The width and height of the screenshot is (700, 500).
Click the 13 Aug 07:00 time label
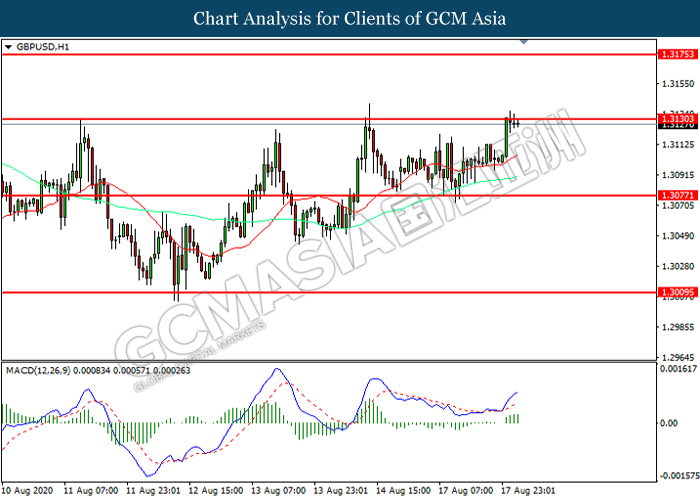click(x=279, y=491)
